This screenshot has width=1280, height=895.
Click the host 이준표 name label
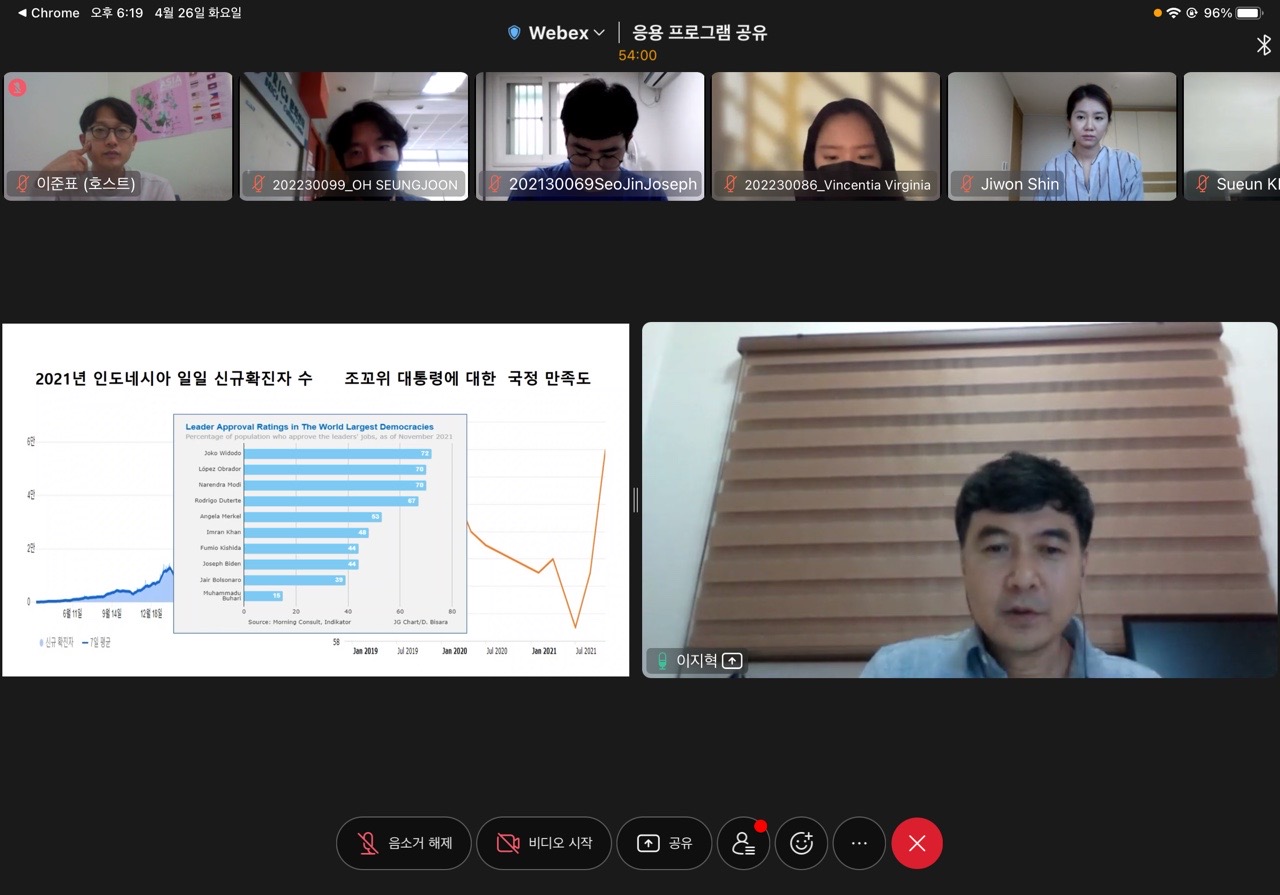click(x=86, y=184)
